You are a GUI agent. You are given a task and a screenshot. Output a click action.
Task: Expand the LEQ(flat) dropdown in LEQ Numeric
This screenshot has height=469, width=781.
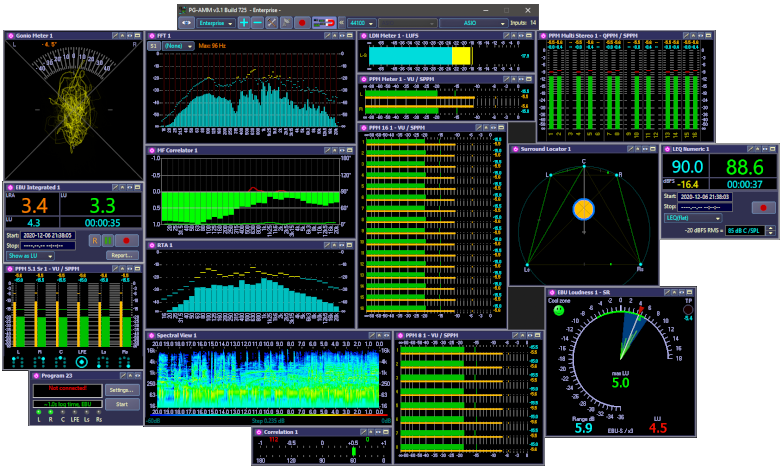coord(694,218)
